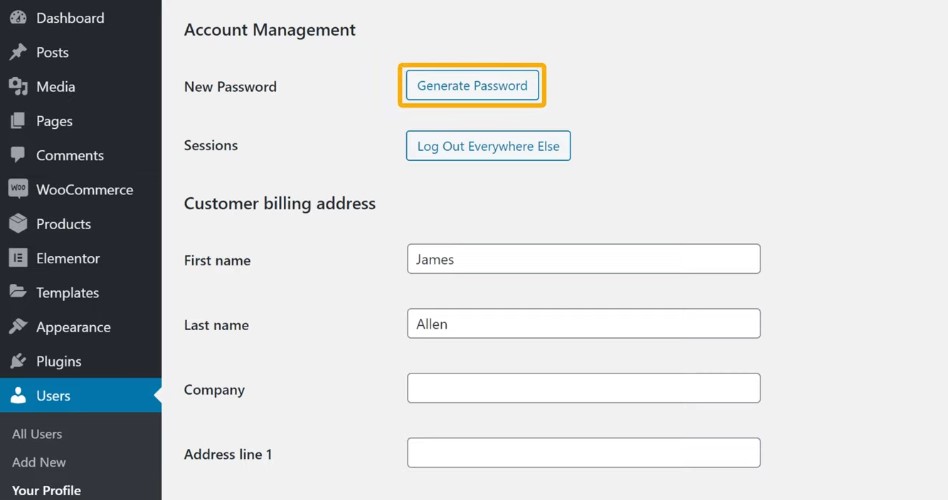This screenshot has height=500, width=948.
Task: Open the Your Profile submenu link
Action: pos(47,490)
